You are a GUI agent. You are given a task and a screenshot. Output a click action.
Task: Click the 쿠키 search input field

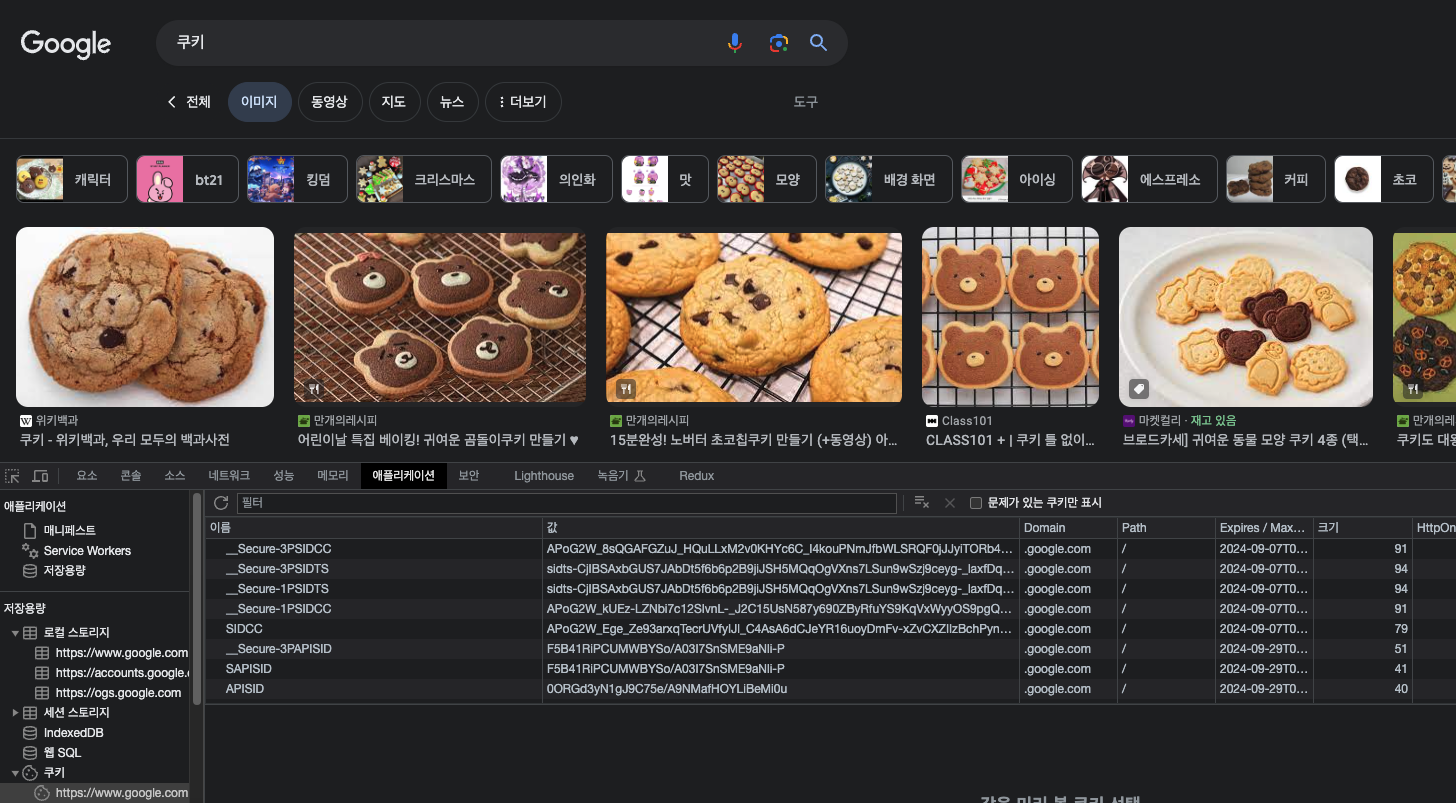point(440,43)
